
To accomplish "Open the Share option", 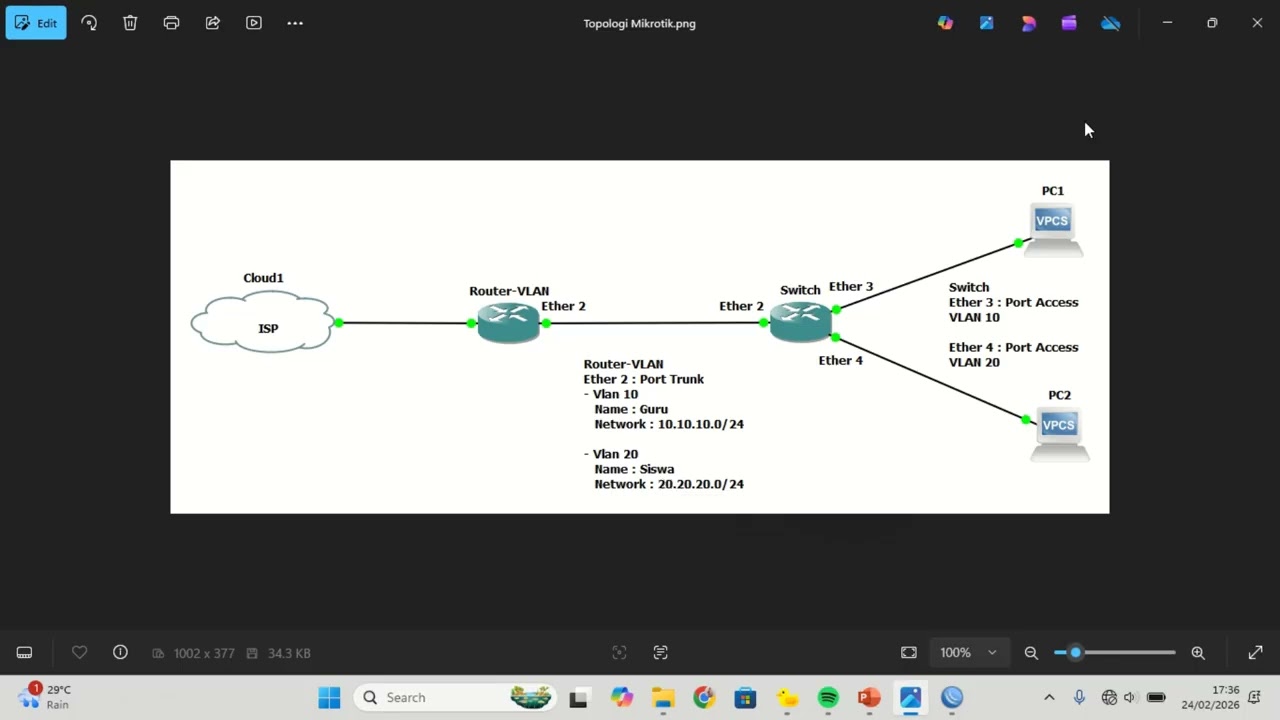I will [x=213, y=23].
